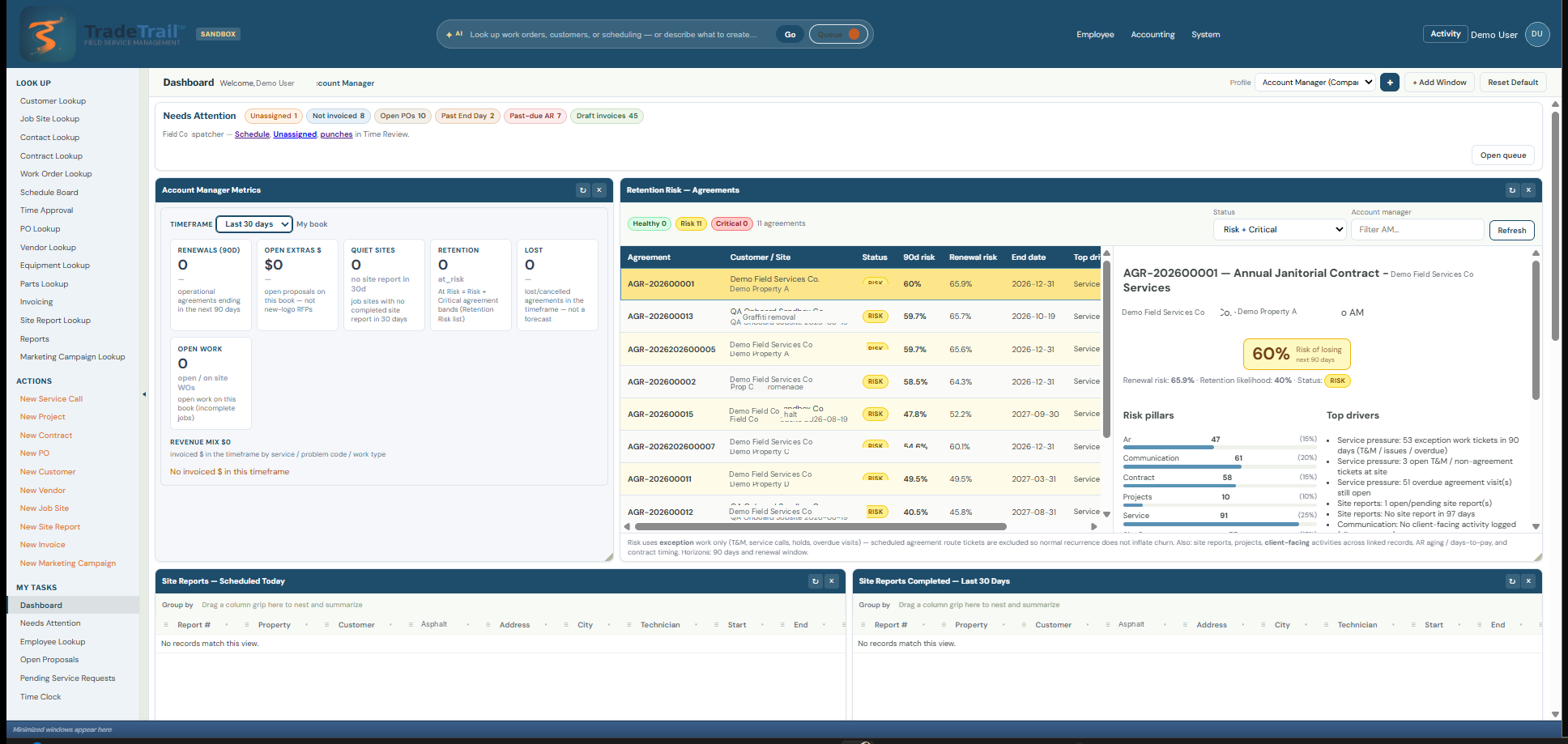The width and height of the screenshot is (1568, 744).
Task: Open the Profile Account Manager dropdown
Action: pyautogui.click(x=1315, y=83)
